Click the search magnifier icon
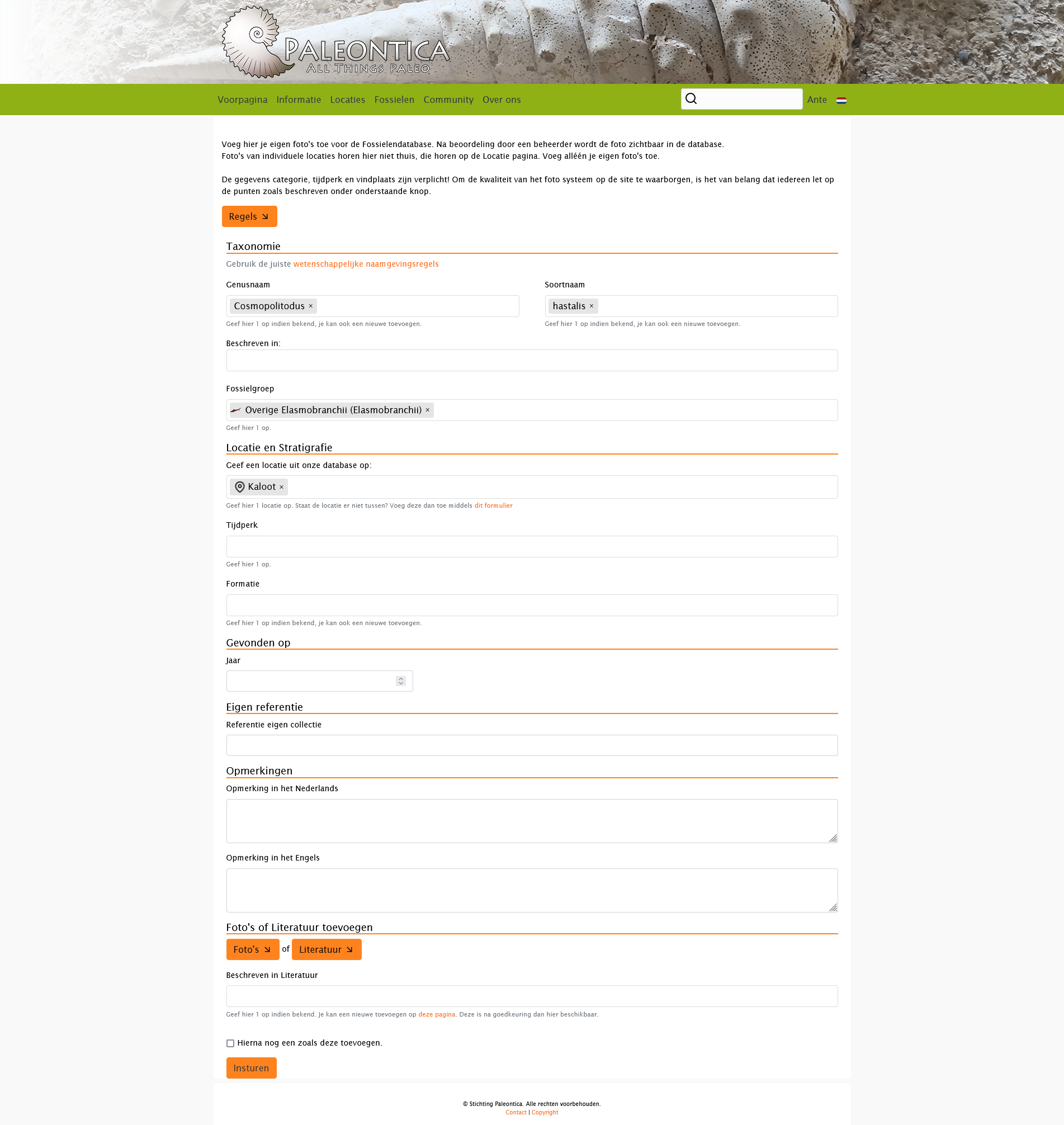This screenshot has height=1125, width=1064. [691, 100]
